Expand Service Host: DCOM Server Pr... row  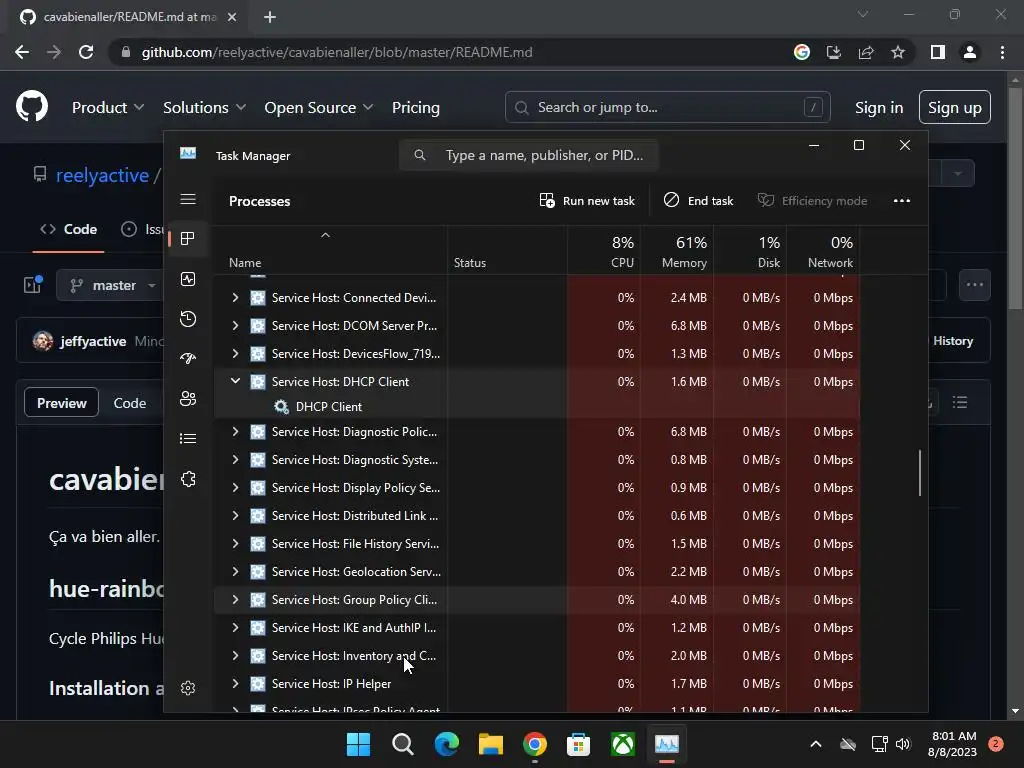235,326
